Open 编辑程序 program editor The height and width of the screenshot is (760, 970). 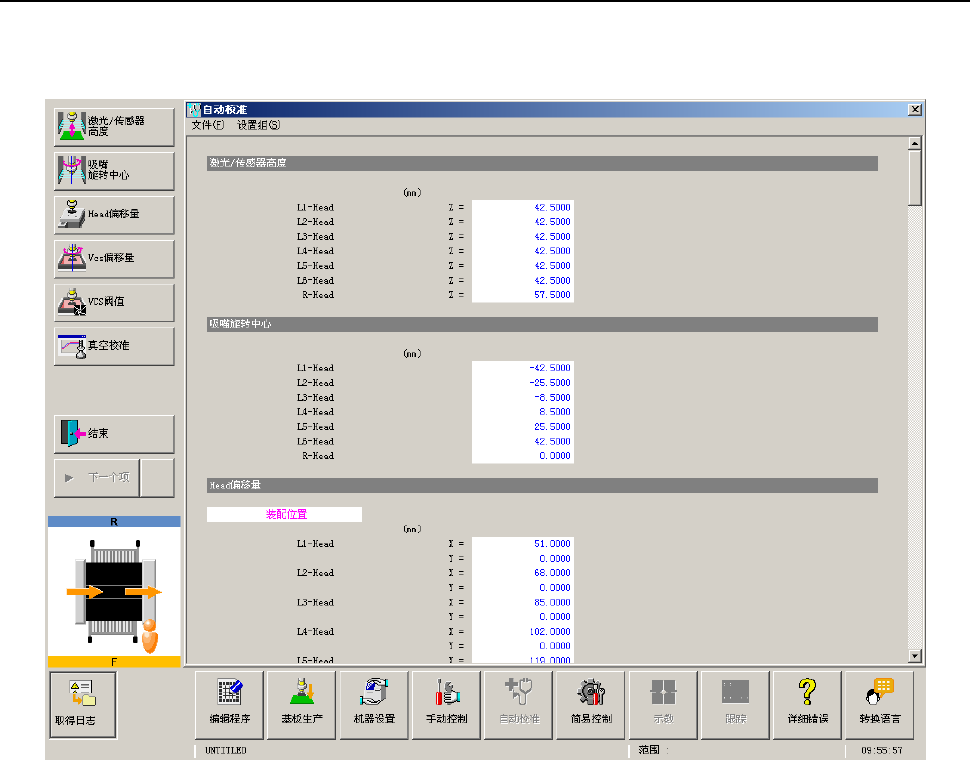click(230, 705)
